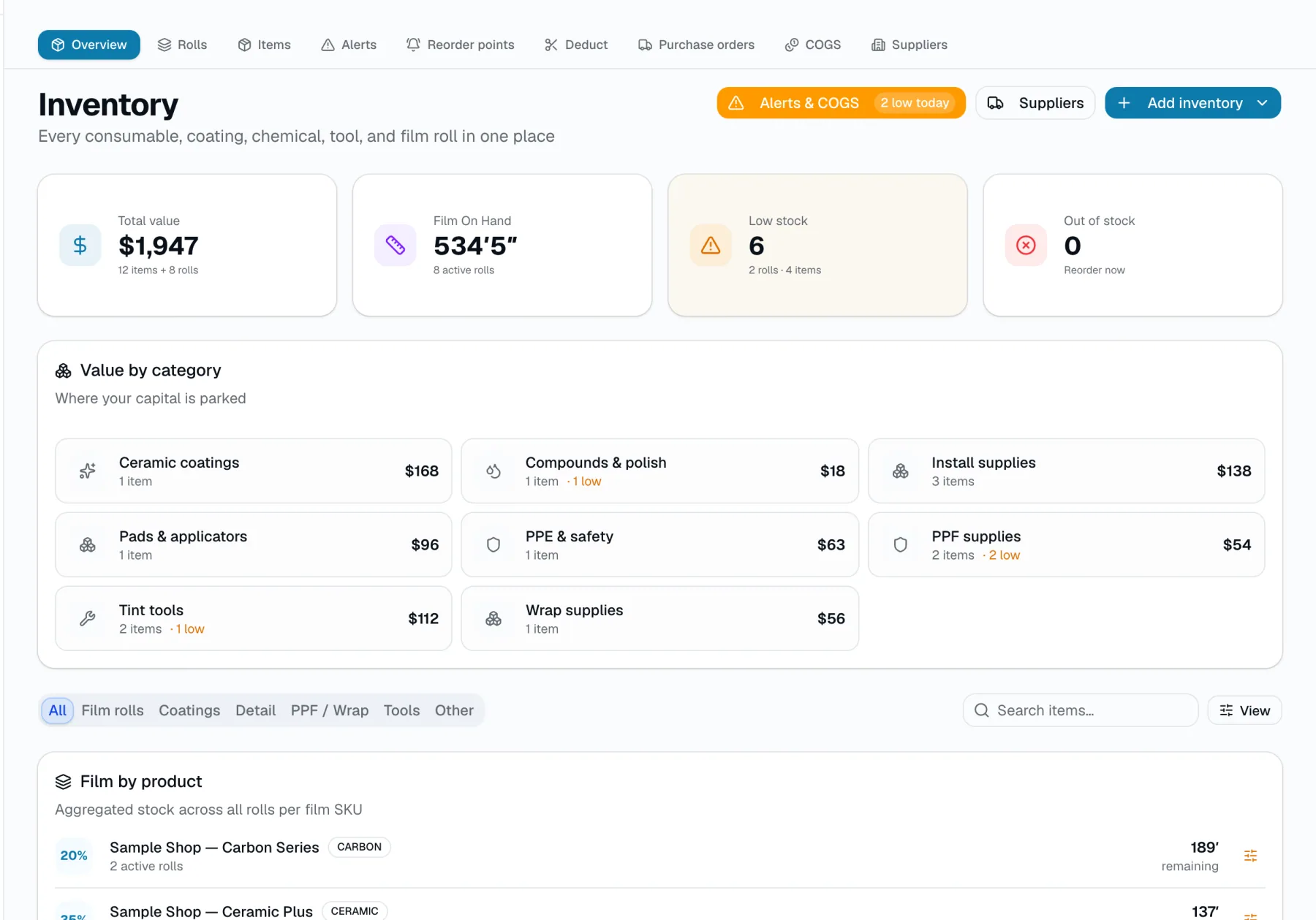Click the boxes icon for Wrap supplies
The height and width of the screenshot is (920, 1316).
pyautogui.click(x=494, y=619)
